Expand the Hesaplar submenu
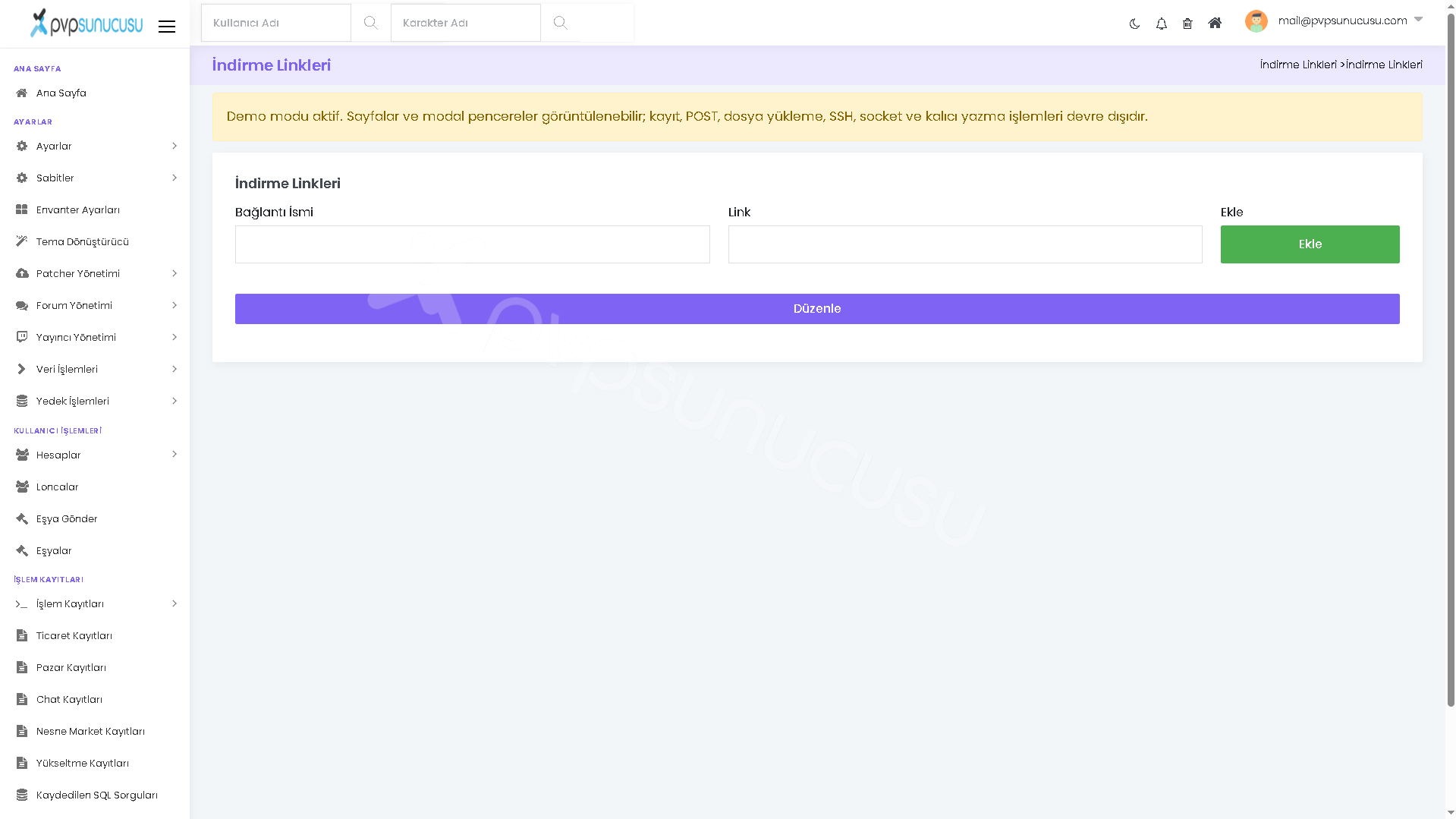This screenshot has width=1456, height=819. click(95, 455)
